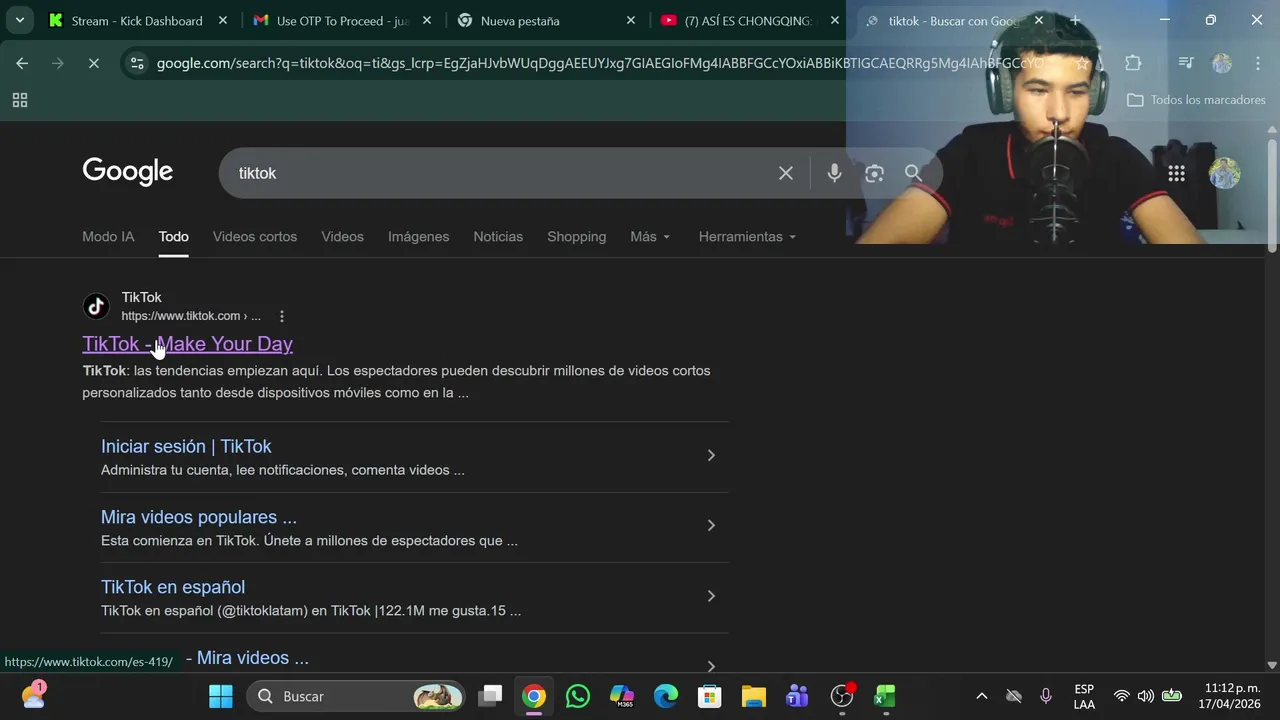
Task: Expand the TikTok en español chevron
Action: pos(711,596)
